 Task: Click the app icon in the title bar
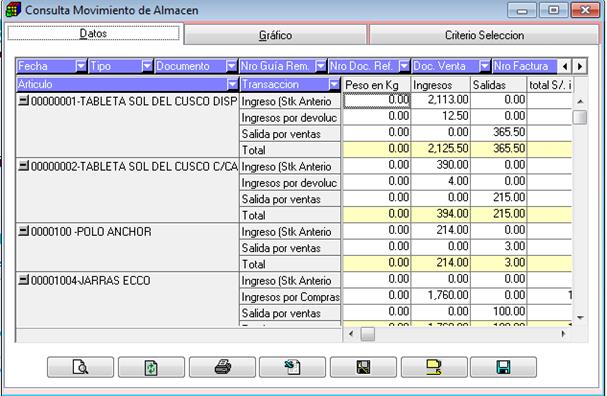(13, 10)
